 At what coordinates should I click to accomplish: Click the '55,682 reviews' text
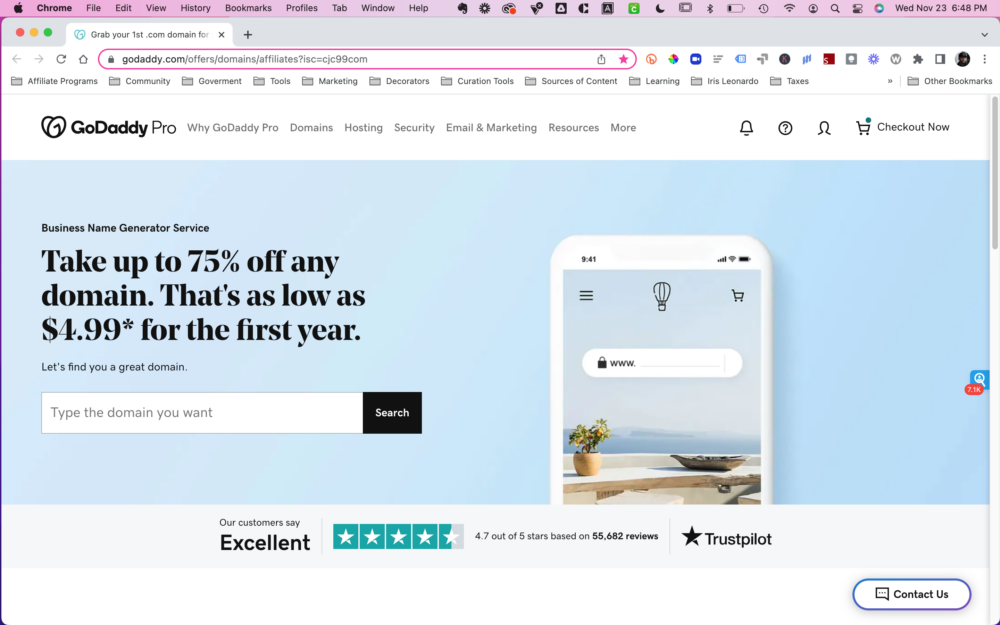point(625,536)
